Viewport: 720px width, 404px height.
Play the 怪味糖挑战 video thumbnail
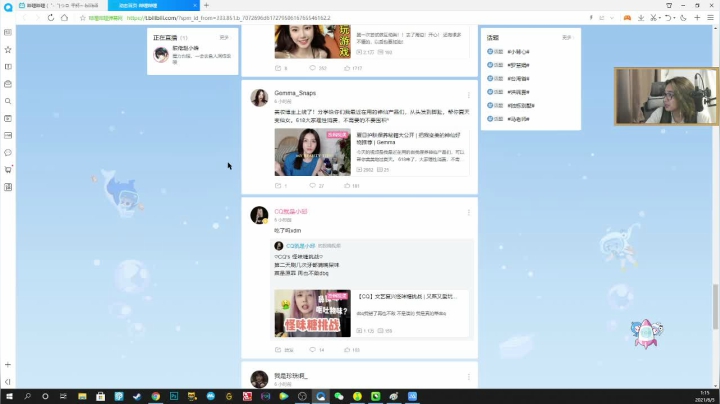click(x=312, y=313)
